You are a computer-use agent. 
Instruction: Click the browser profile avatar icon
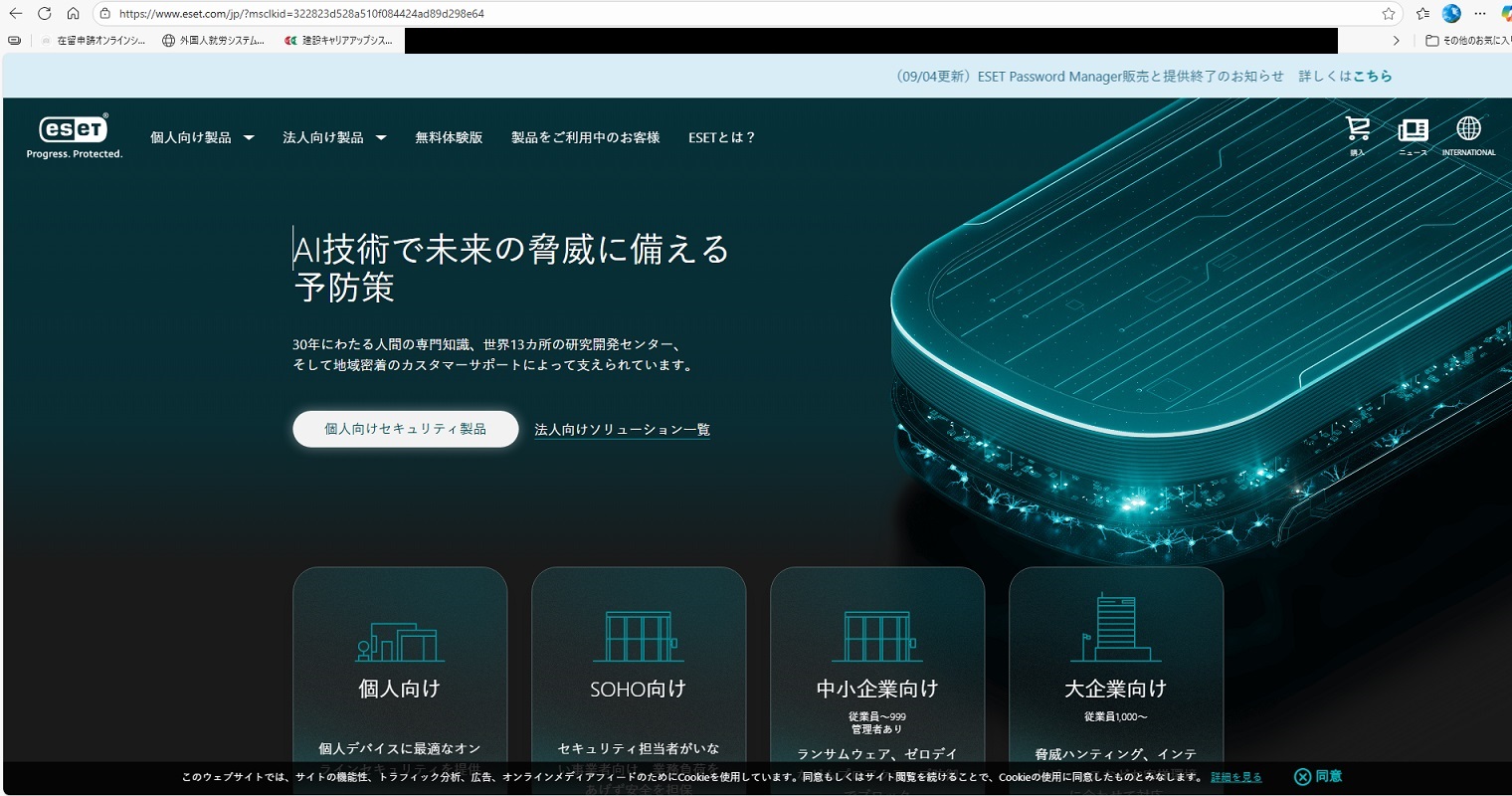(x=1451, y=14)
